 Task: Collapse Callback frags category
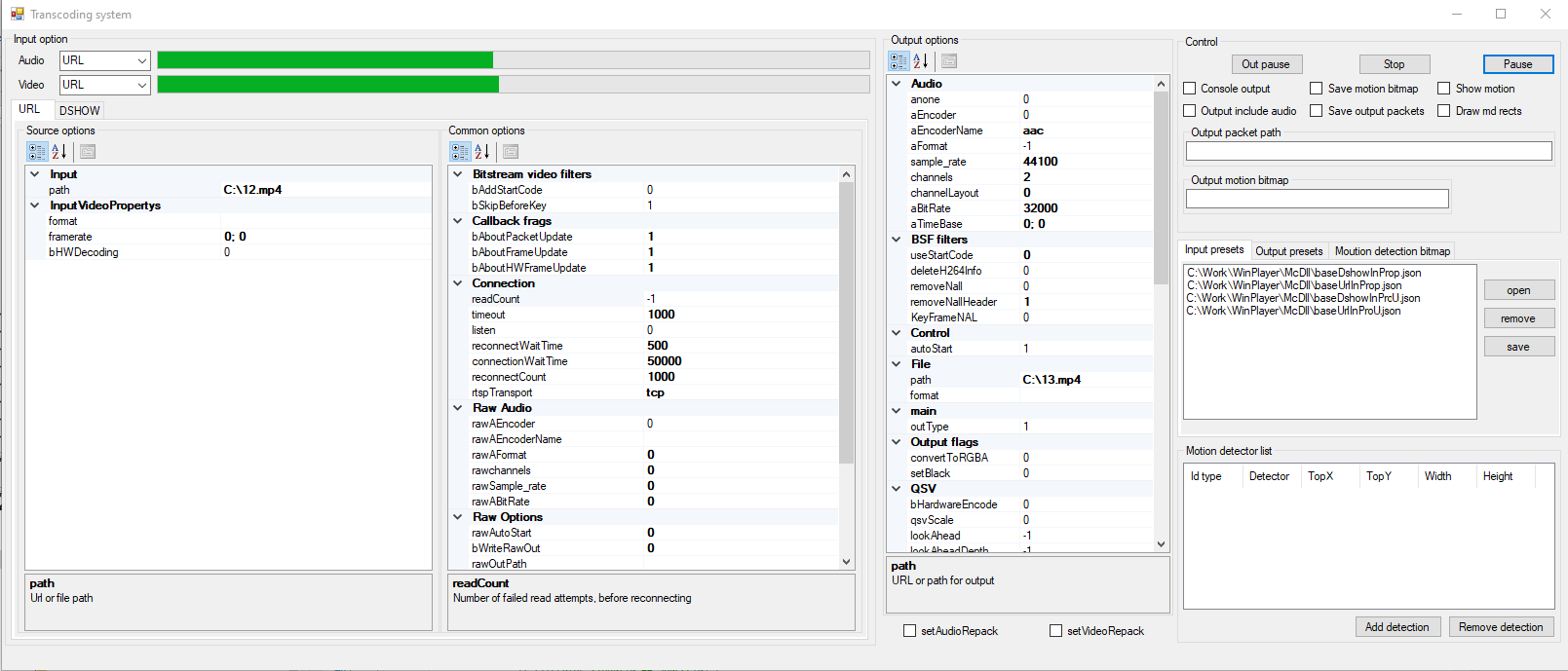[458, 221]
